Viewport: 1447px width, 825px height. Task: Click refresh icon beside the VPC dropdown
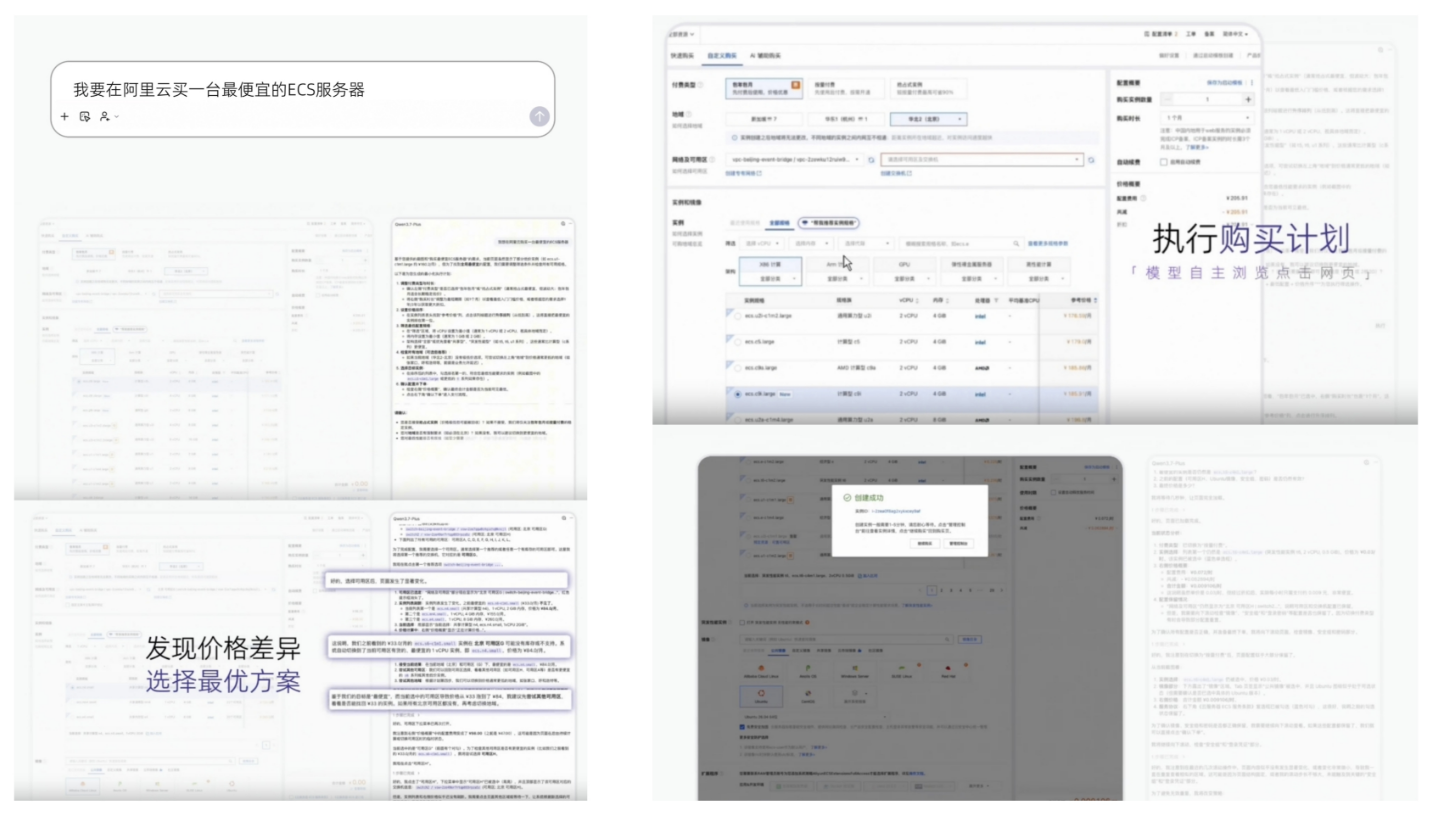coord(871,160)
